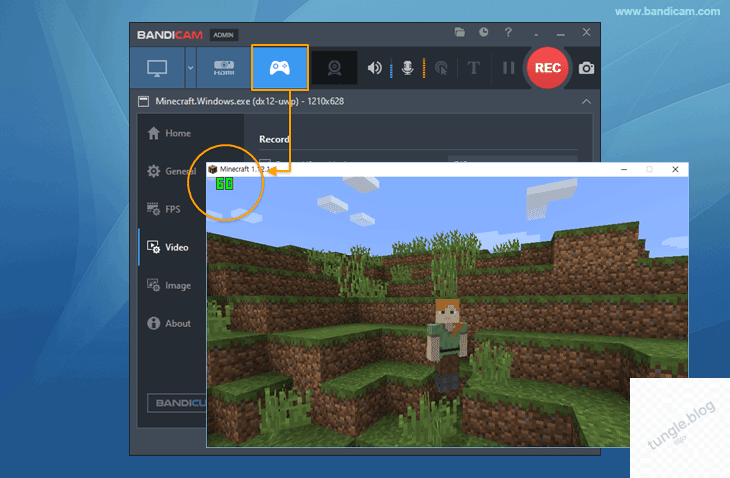Click the pause recording button

(508, 68)
